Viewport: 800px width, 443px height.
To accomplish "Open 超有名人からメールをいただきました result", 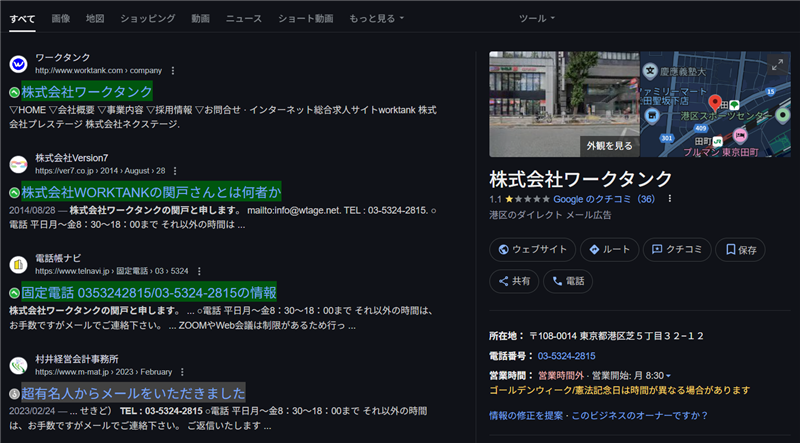I will 133,393.
